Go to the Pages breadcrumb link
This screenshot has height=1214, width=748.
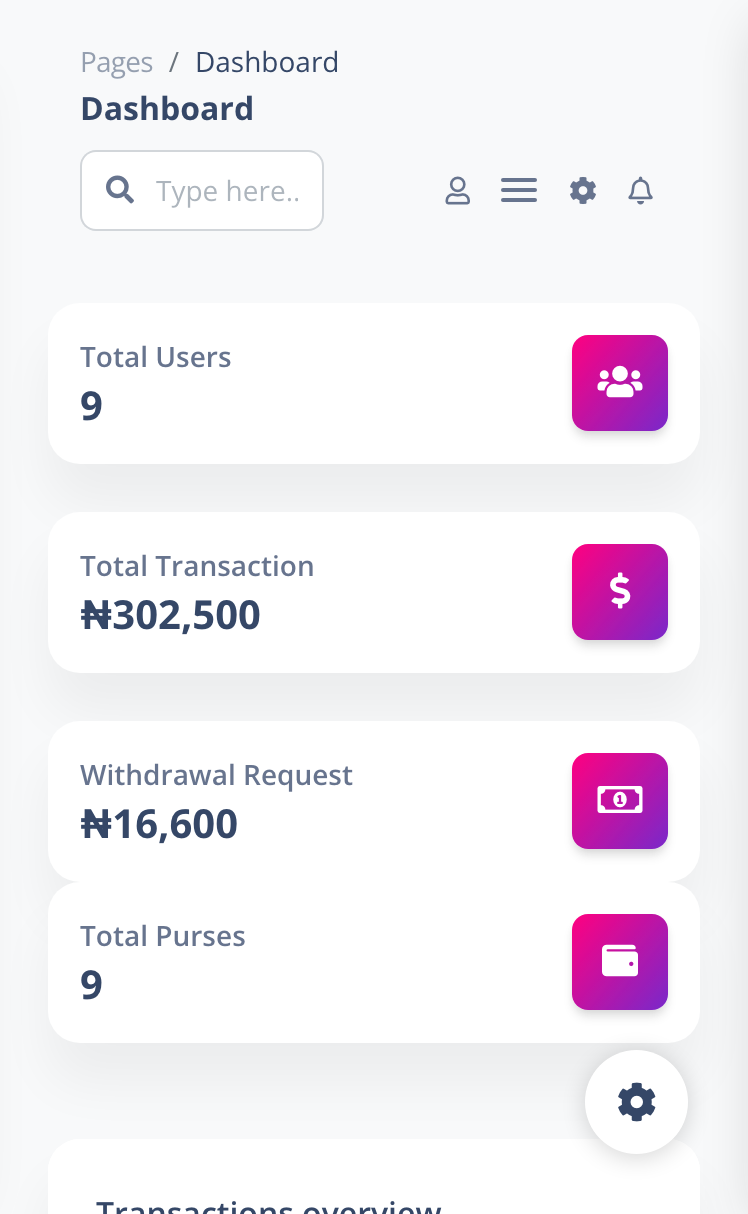point(117,62)
